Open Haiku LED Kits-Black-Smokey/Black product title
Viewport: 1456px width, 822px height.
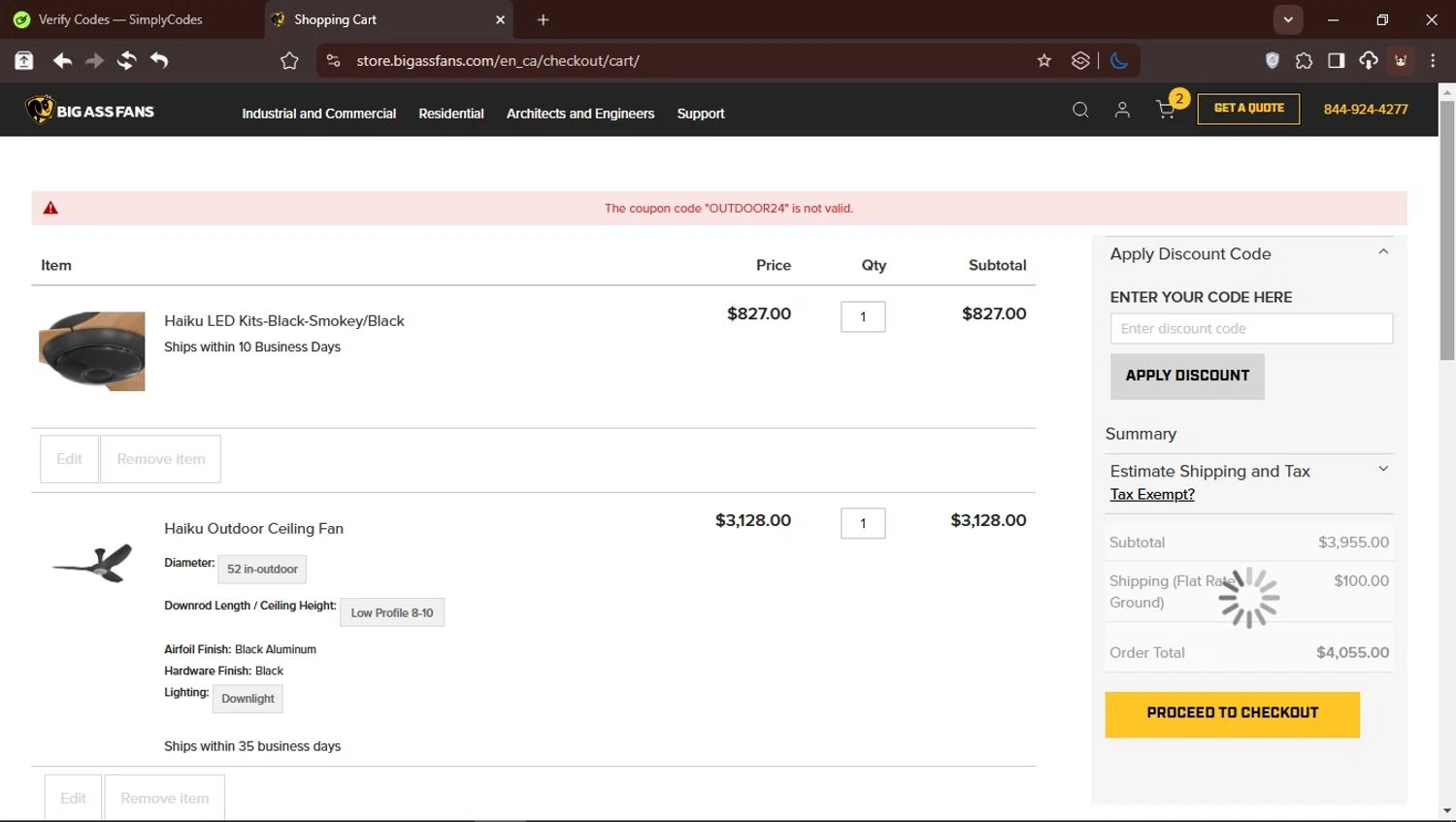284,320
